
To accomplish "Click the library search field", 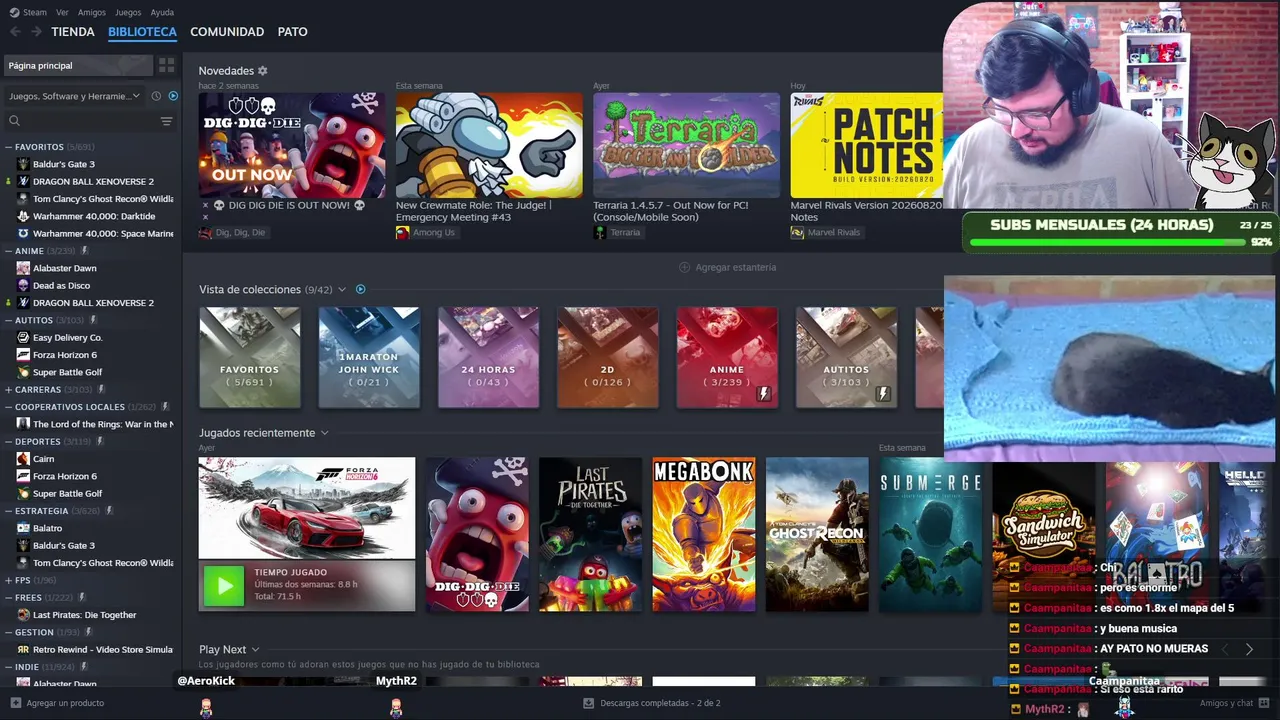I will [80, 121].
